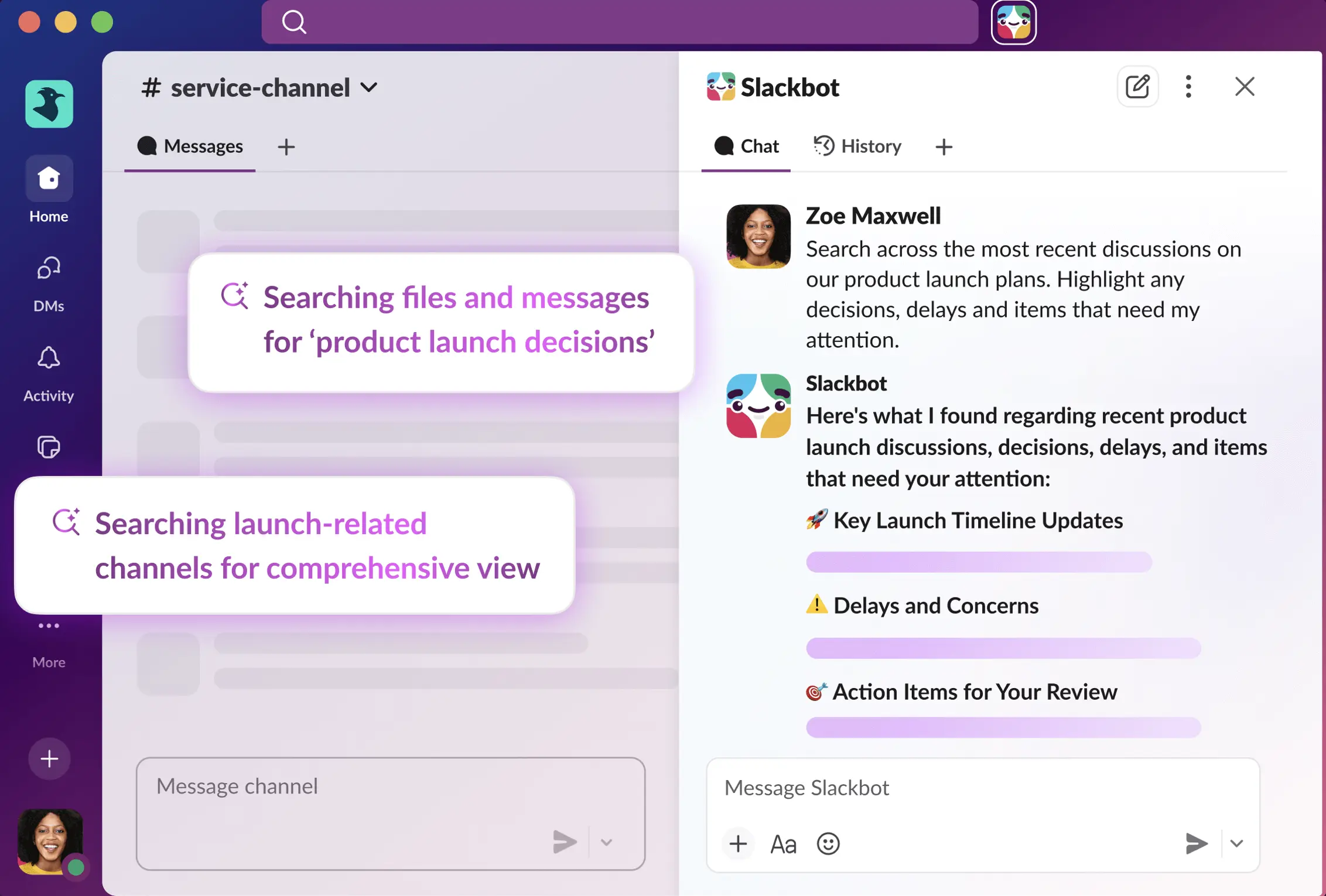
Task: Open the emoji picker in Slackbot composer
Action: pos(828,844)
